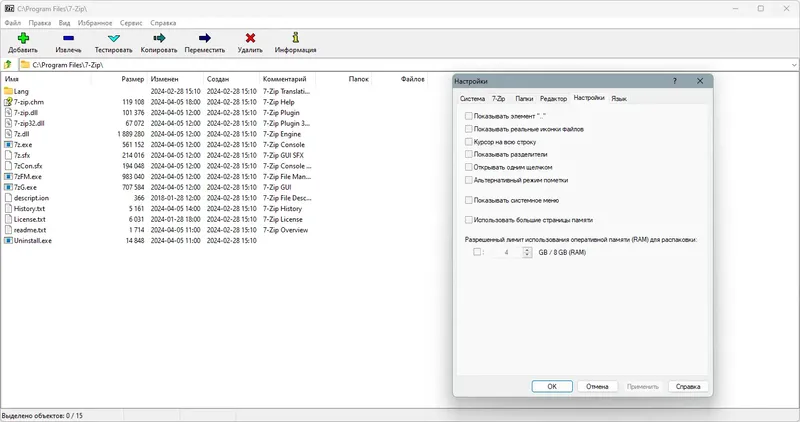Toggle Альтернативный режим пометки checkbox
Image resolution: width=800 pixels, height=422 pixels.
pyautogui.click(x=468, y=180)
